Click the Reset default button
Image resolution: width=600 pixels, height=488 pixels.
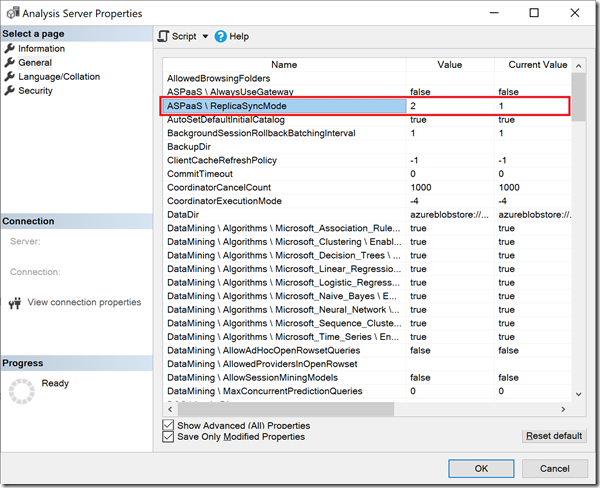tap(554, 436)
